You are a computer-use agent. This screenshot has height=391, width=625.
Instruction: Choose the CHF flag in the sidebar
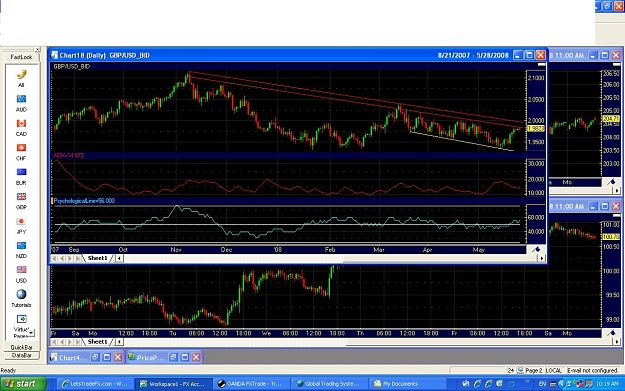pyautogui.click(x=21, y=147)
